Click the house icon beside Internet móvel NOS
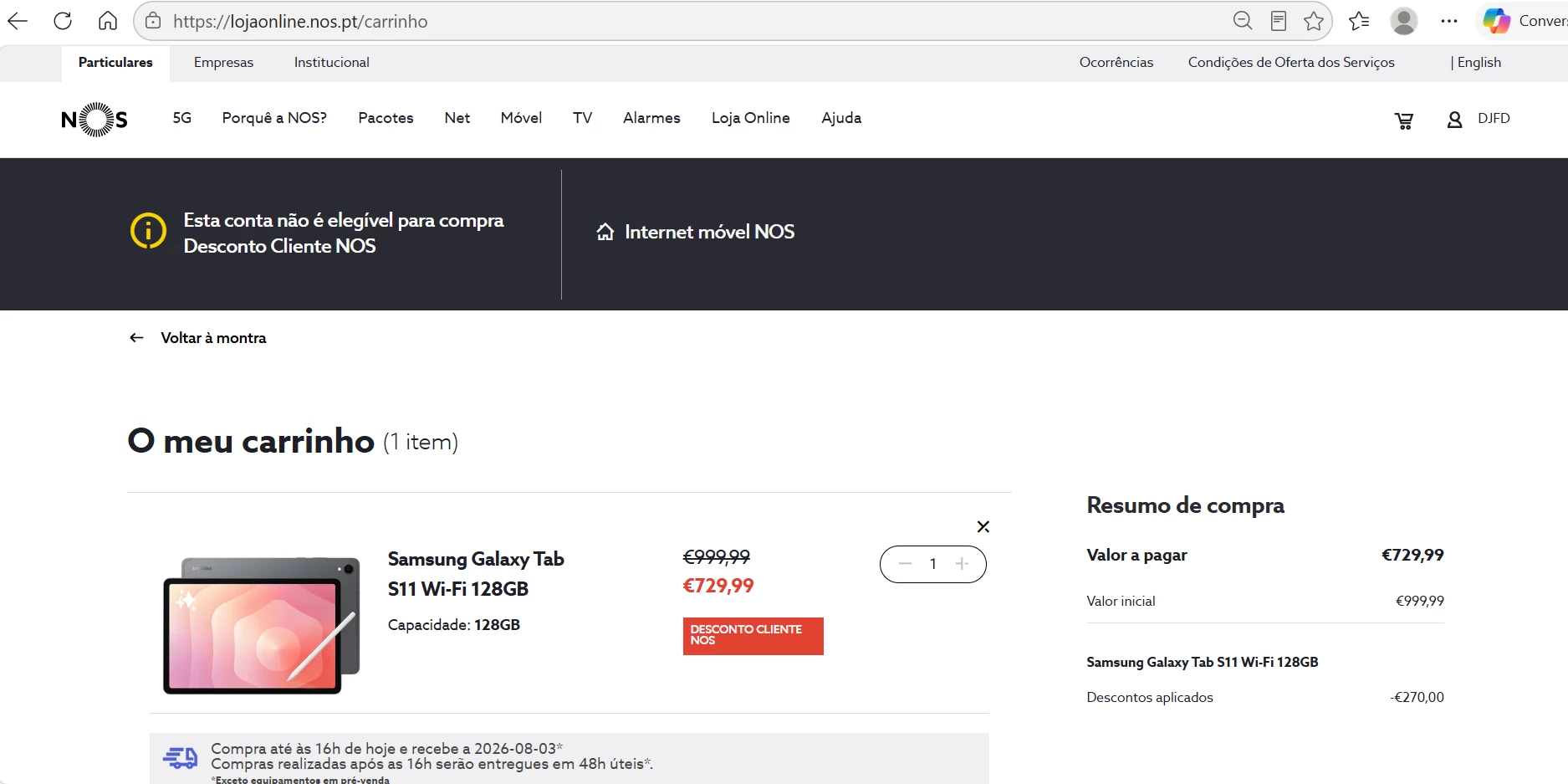The image size is (1568, 784). 605,232
